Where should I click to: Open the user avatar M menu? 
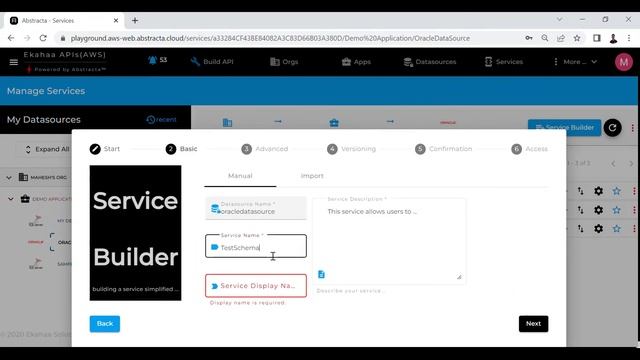pos(623,62)
